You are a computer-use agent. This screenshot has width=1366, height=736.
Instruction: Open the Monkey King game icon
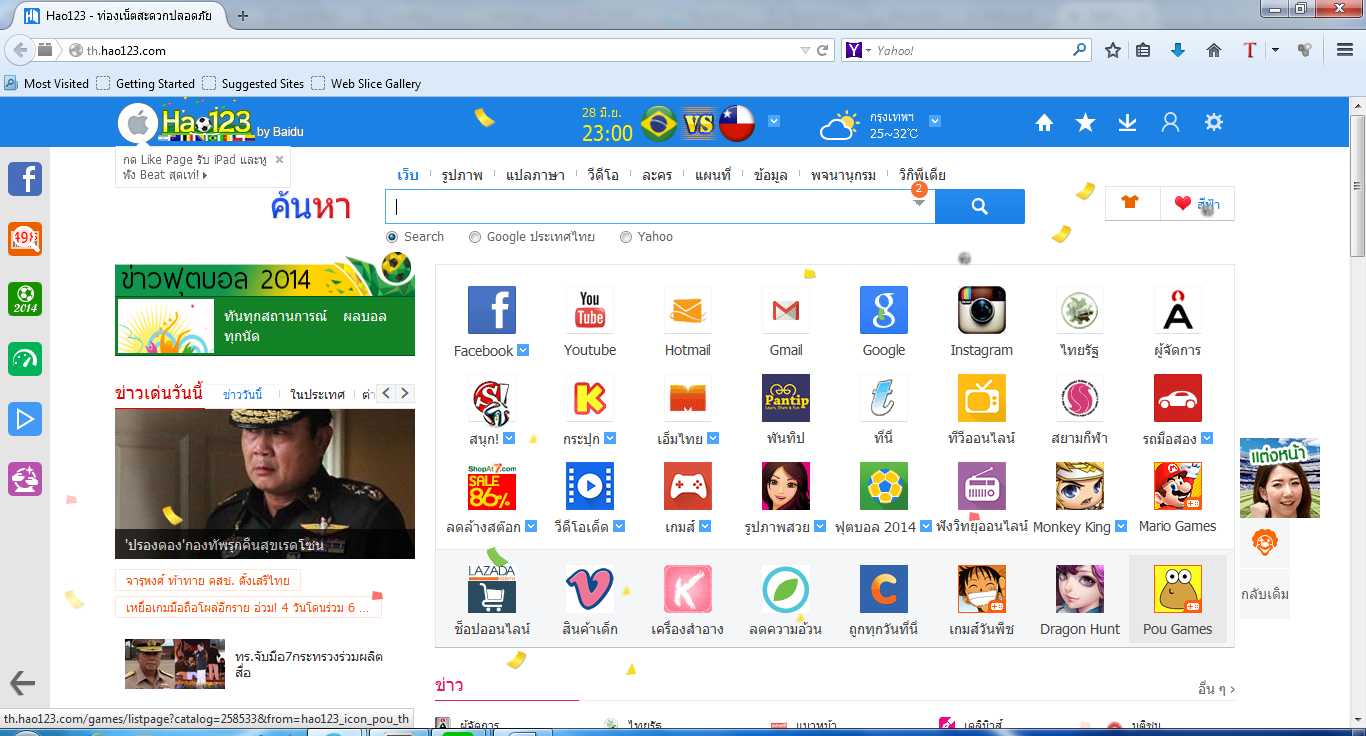point(1080,486)
